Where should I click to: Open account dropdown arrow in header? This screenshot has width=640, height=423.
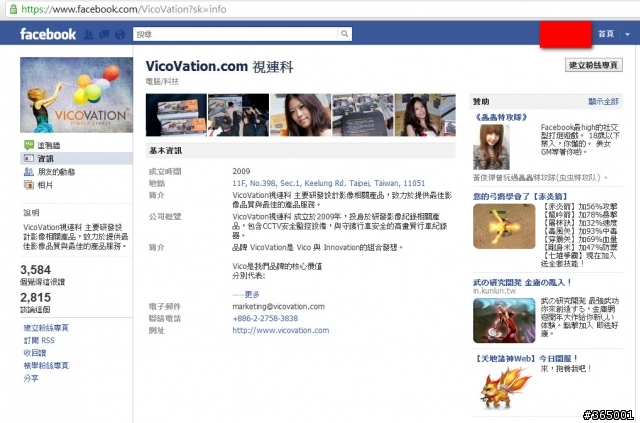click(x=627, y=34)
